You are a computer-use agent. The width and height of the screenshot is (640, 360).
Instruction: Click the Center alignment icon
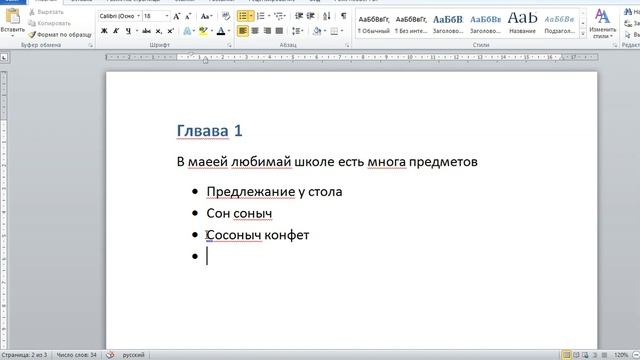pos(255,31)
